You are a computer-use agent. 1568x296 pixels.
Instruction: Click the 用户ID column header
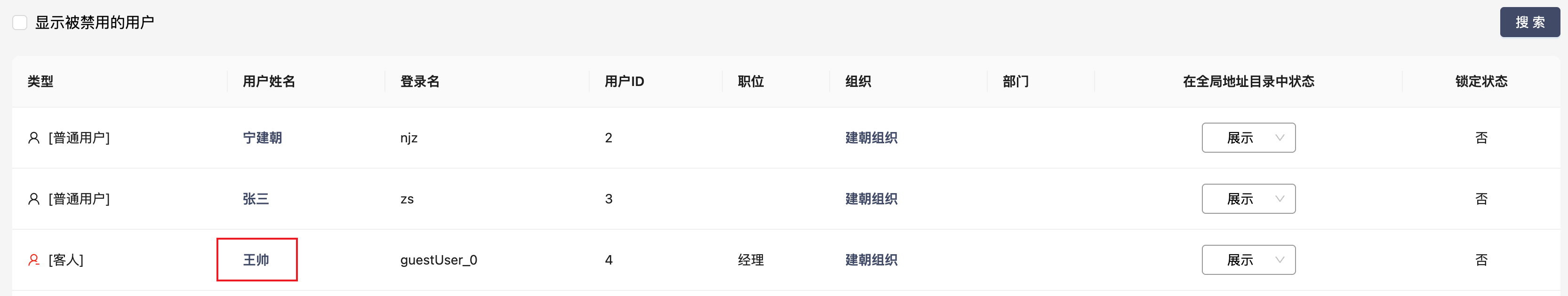624,81
